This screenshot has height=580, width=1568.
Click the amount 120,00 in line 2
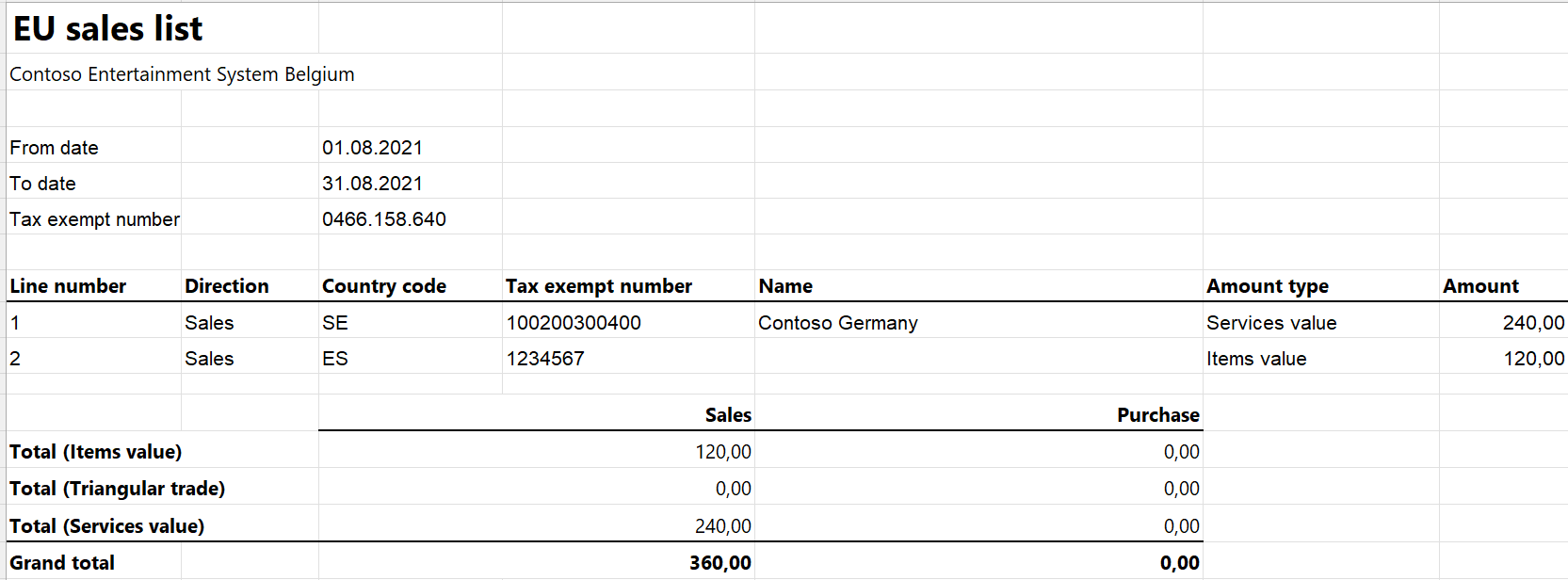coord(1533,359)
